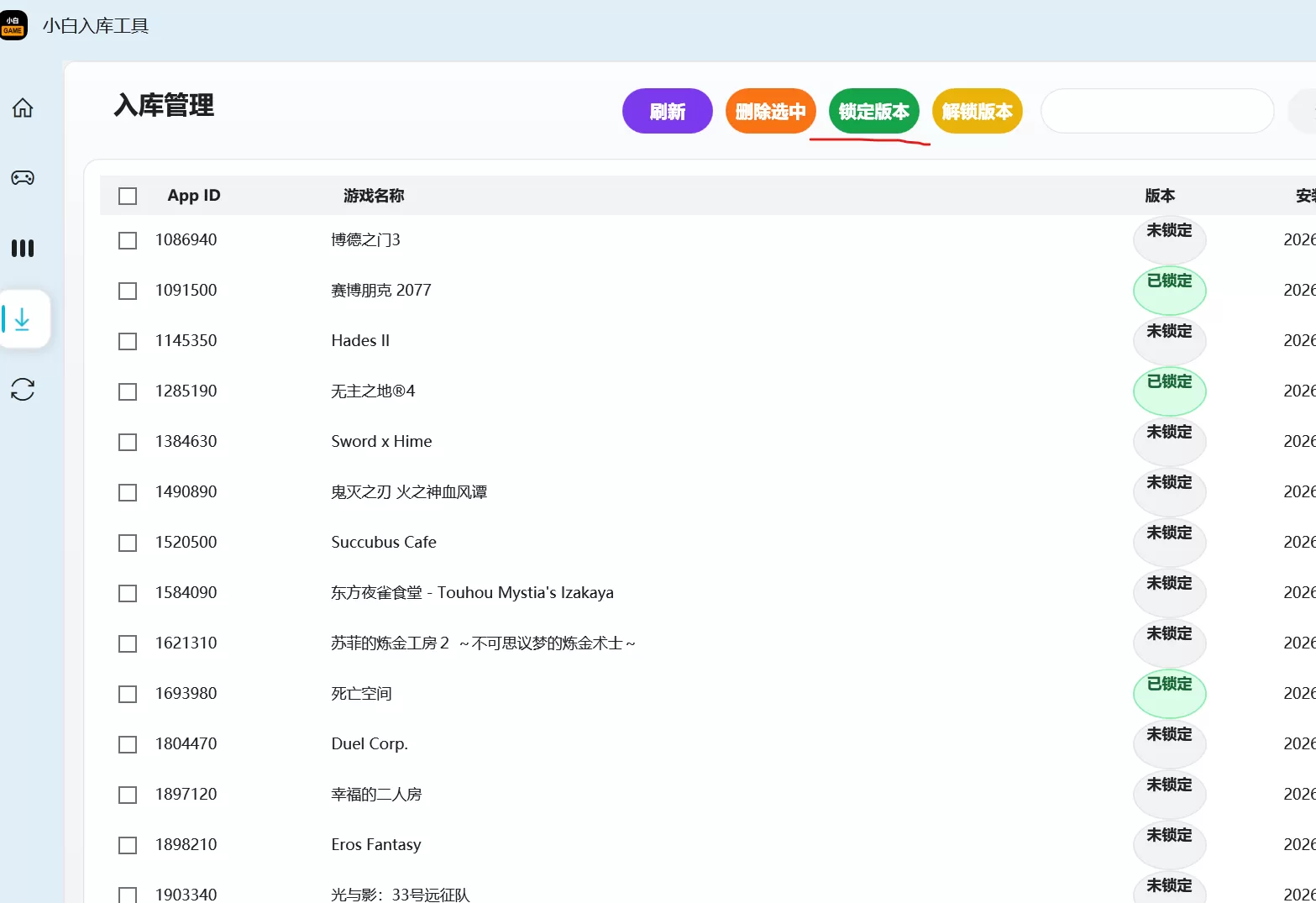Viewport: 1316px width, 903px height.
Task: Click the sync refresh icon at sidebar bottom
Action: (x=22, y=389)
